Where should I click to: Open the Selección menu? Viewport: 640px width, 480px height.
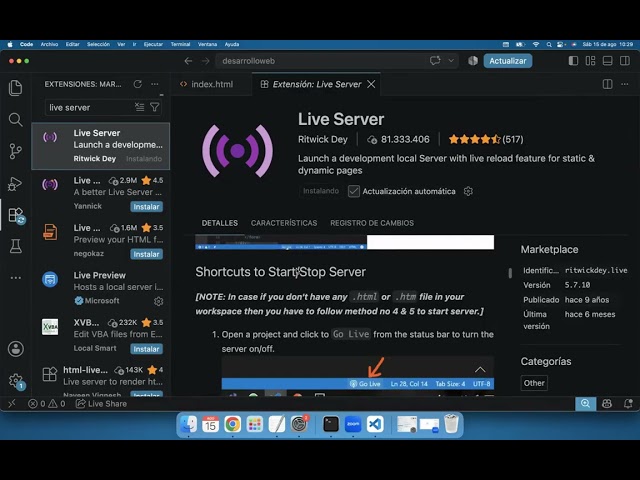coord(98,44)
